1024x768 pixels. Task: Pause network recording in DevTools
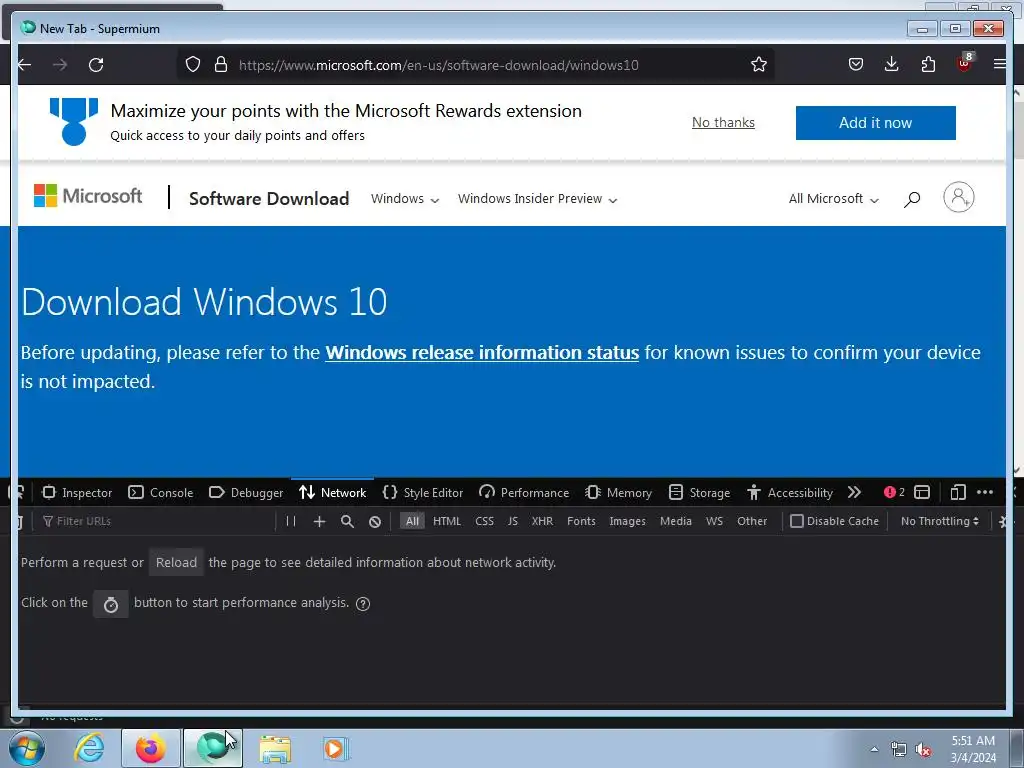(x=291, y=521)
